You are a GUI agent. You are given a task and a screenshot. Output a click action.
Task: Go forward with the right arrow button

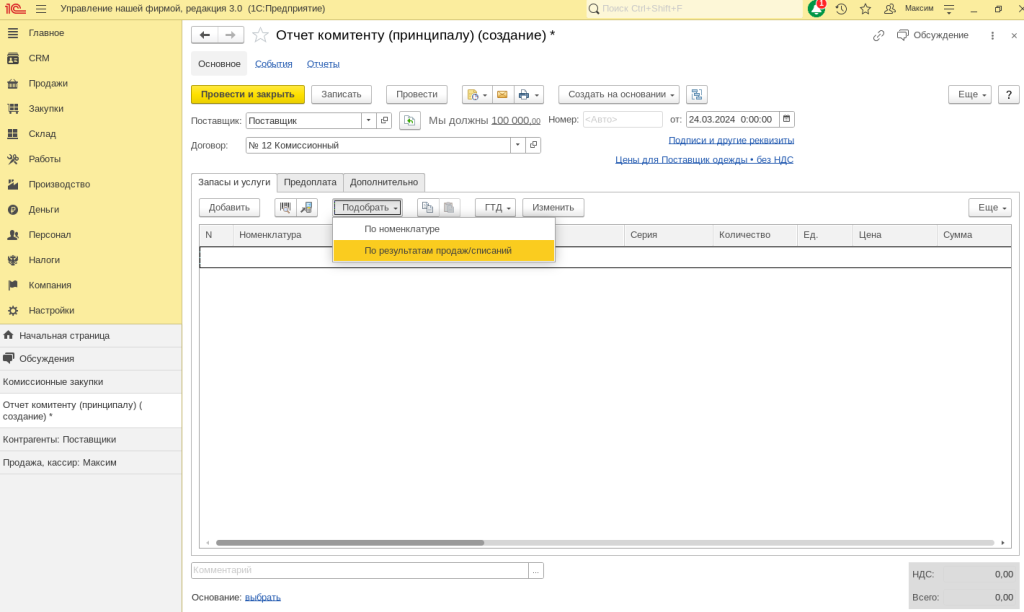231,35
